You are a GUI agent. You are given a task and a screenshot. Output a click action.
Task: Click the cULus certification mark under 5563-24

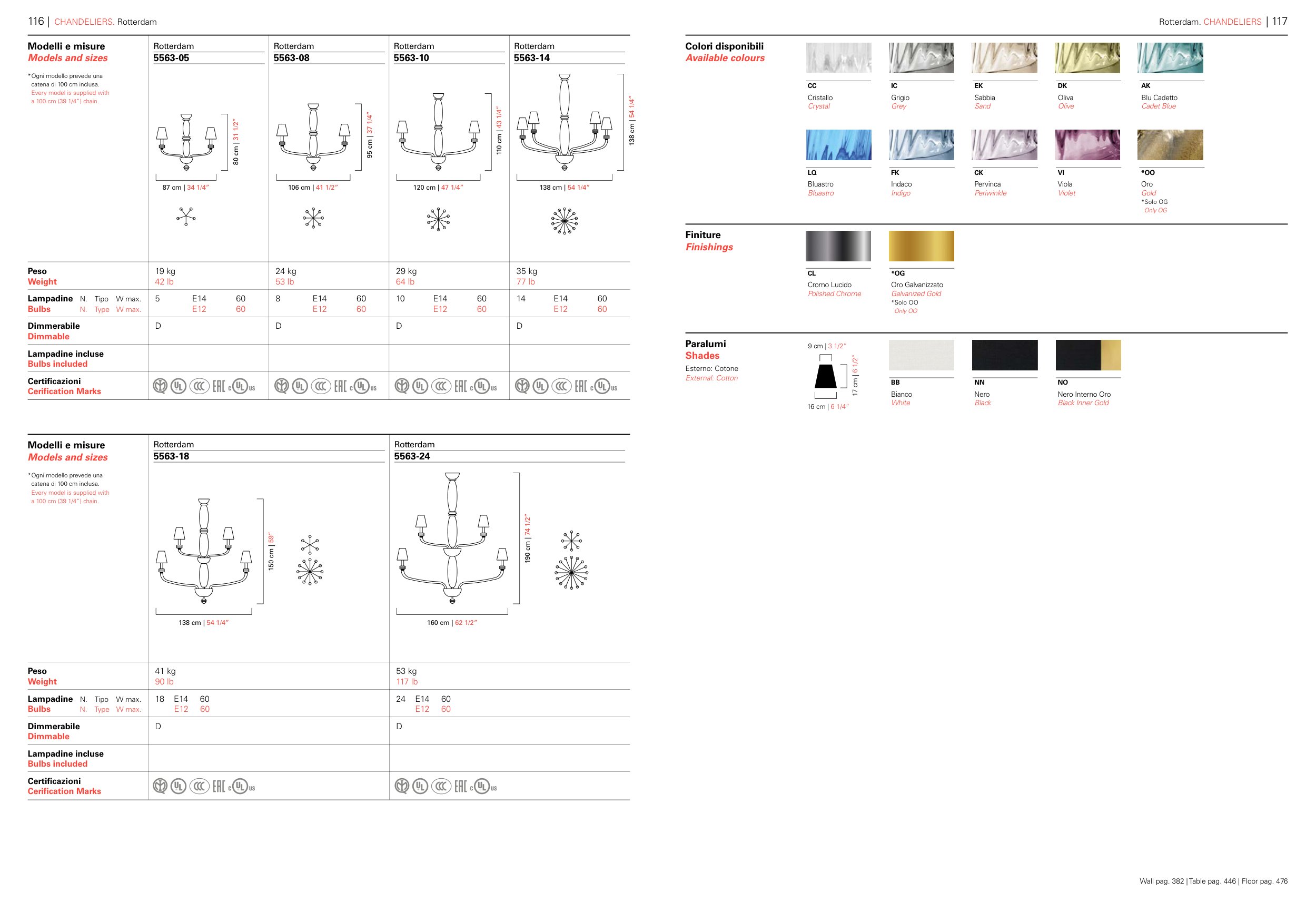click(483, 786)
